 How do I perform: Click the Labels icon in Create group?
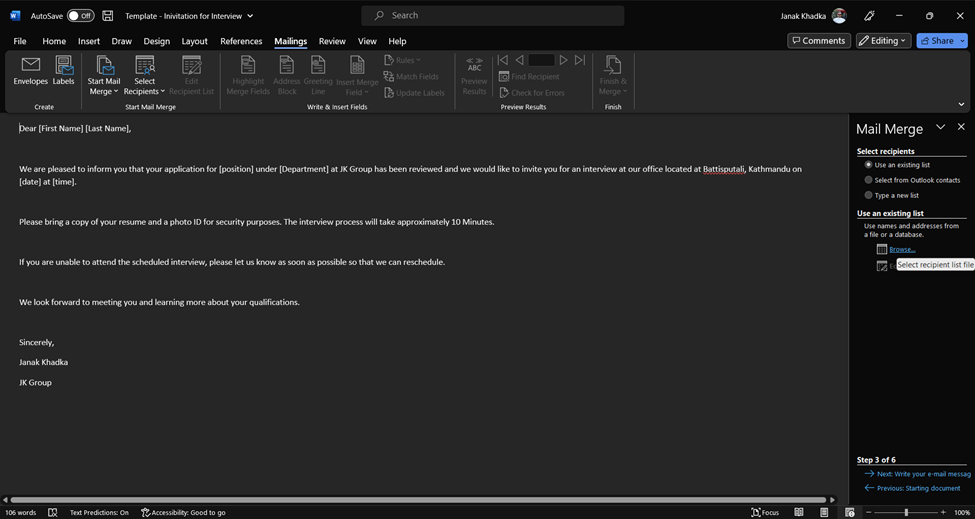pyautogui.click(x=64, y=71)
